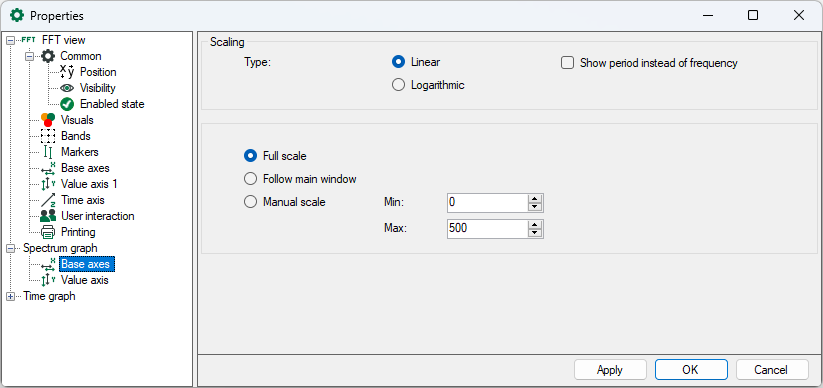Collapse the Common tree node

tap(30, 56)
